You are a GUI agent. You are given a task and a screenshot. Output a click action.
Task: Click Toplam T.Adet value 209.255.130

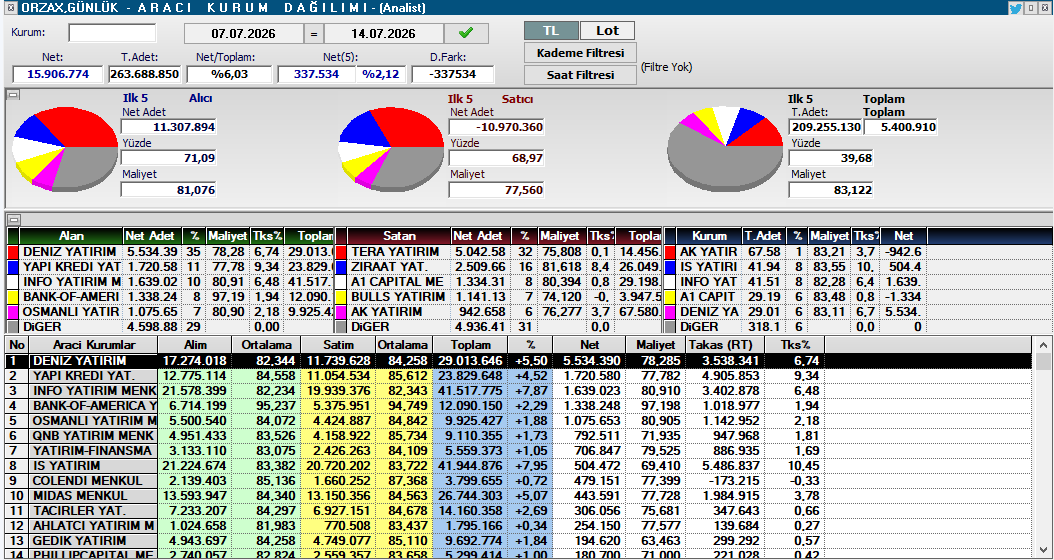tap(825, 127)
